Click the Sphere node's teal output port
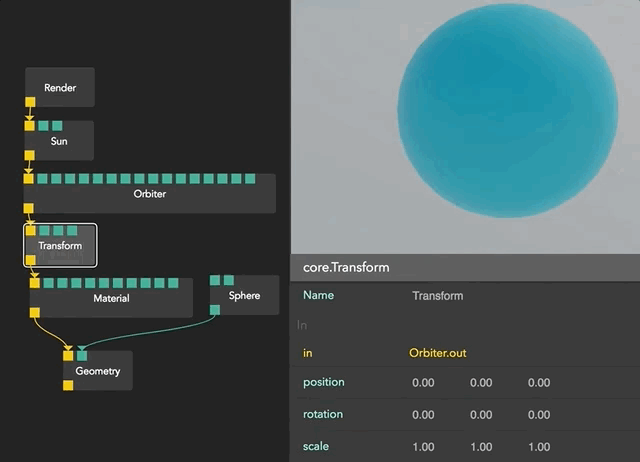640x462 pixels. point(215,310)
